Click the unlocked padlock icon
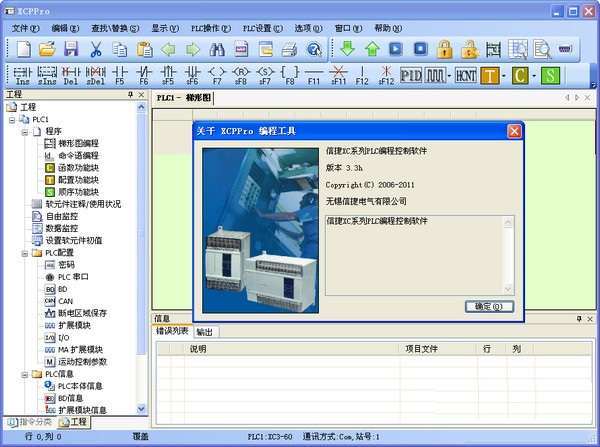 pos(470,49)
